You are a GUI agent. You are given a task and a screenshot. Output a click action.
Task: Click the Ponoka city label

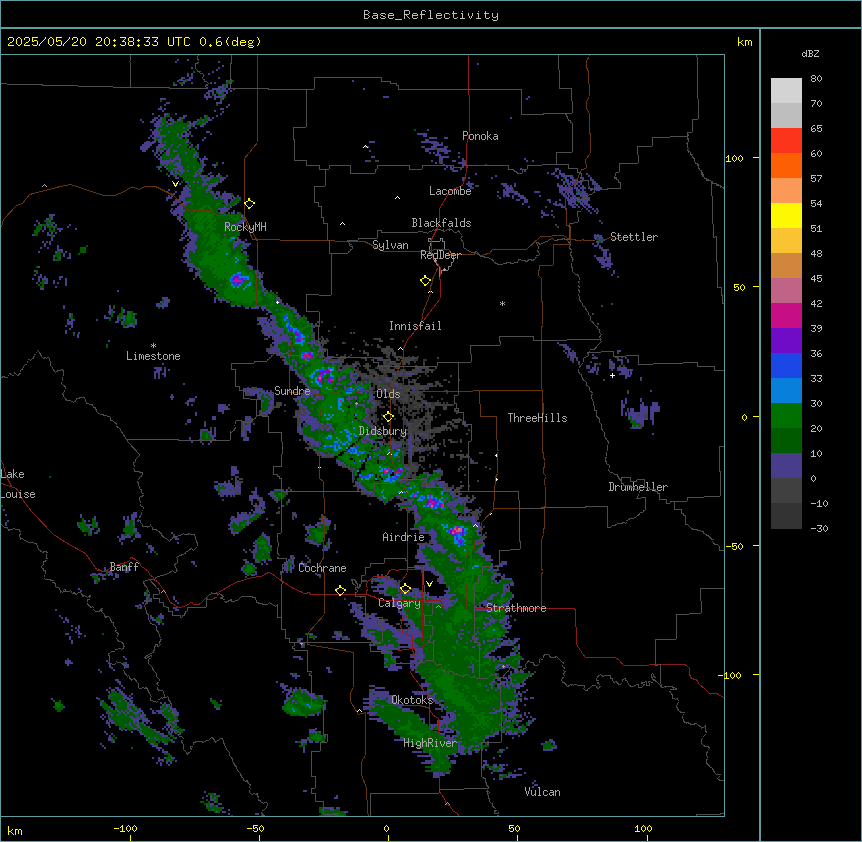[x=480, y=136]
